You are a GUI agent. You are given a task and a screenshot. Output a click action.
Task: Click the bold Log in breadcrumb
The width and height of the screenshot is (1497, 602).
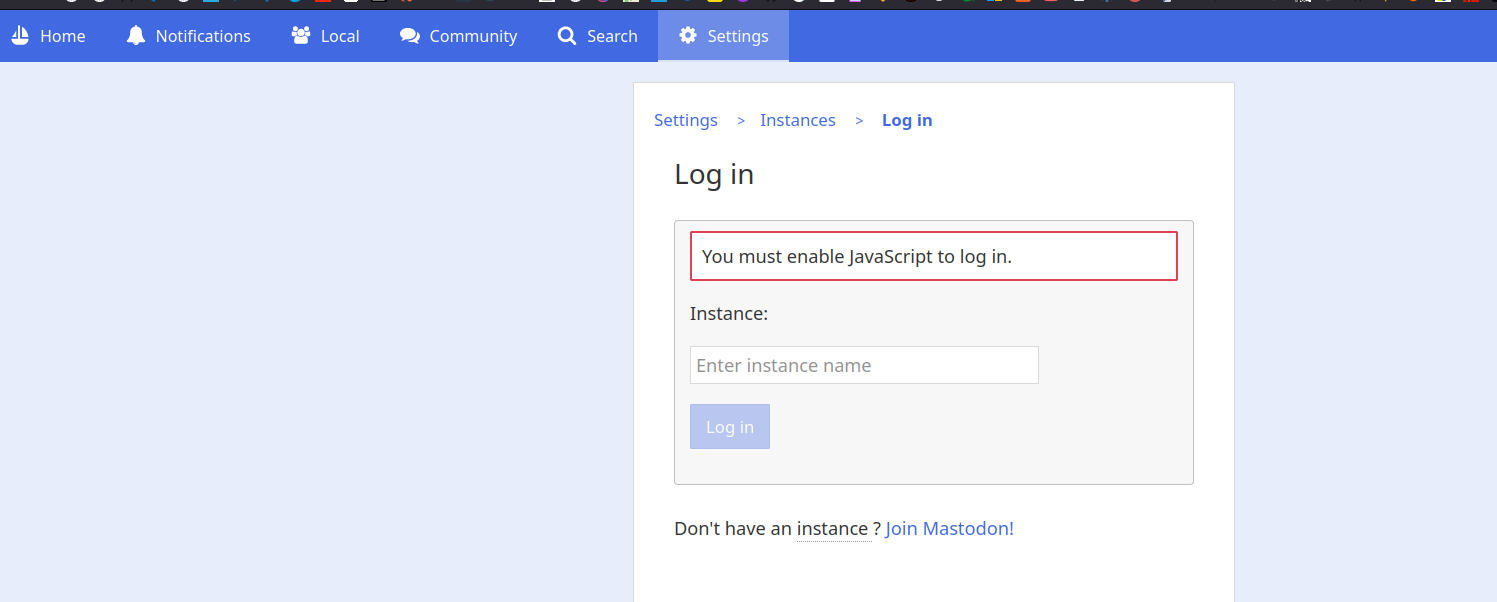[907, 120]
